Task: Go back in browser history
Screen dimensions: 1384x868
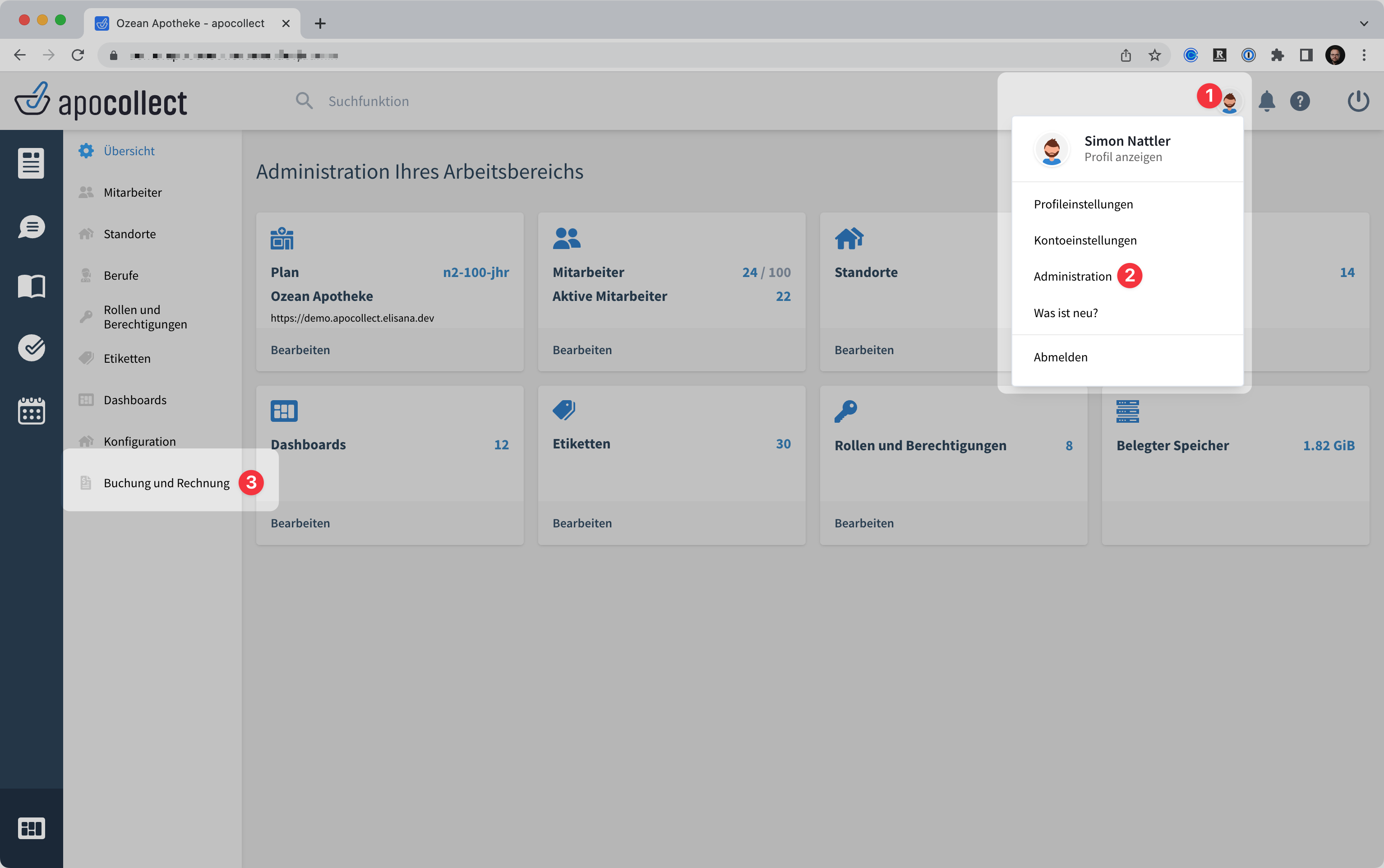Action: (19, 55)
